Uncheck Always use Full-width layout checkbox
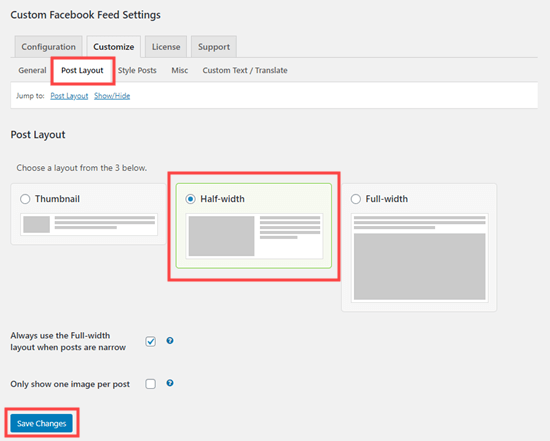 (150, 341)
